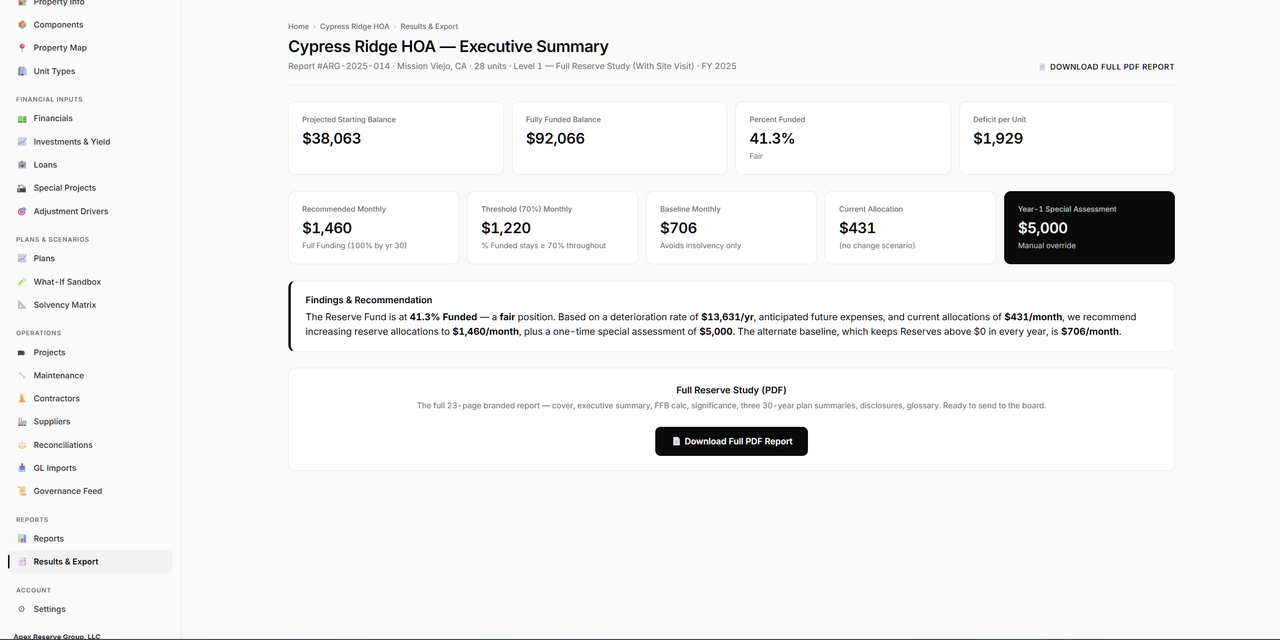Click the Suppliers factory icon
The width and height of the screenshot is (1280, 640).
pos(22,421)
